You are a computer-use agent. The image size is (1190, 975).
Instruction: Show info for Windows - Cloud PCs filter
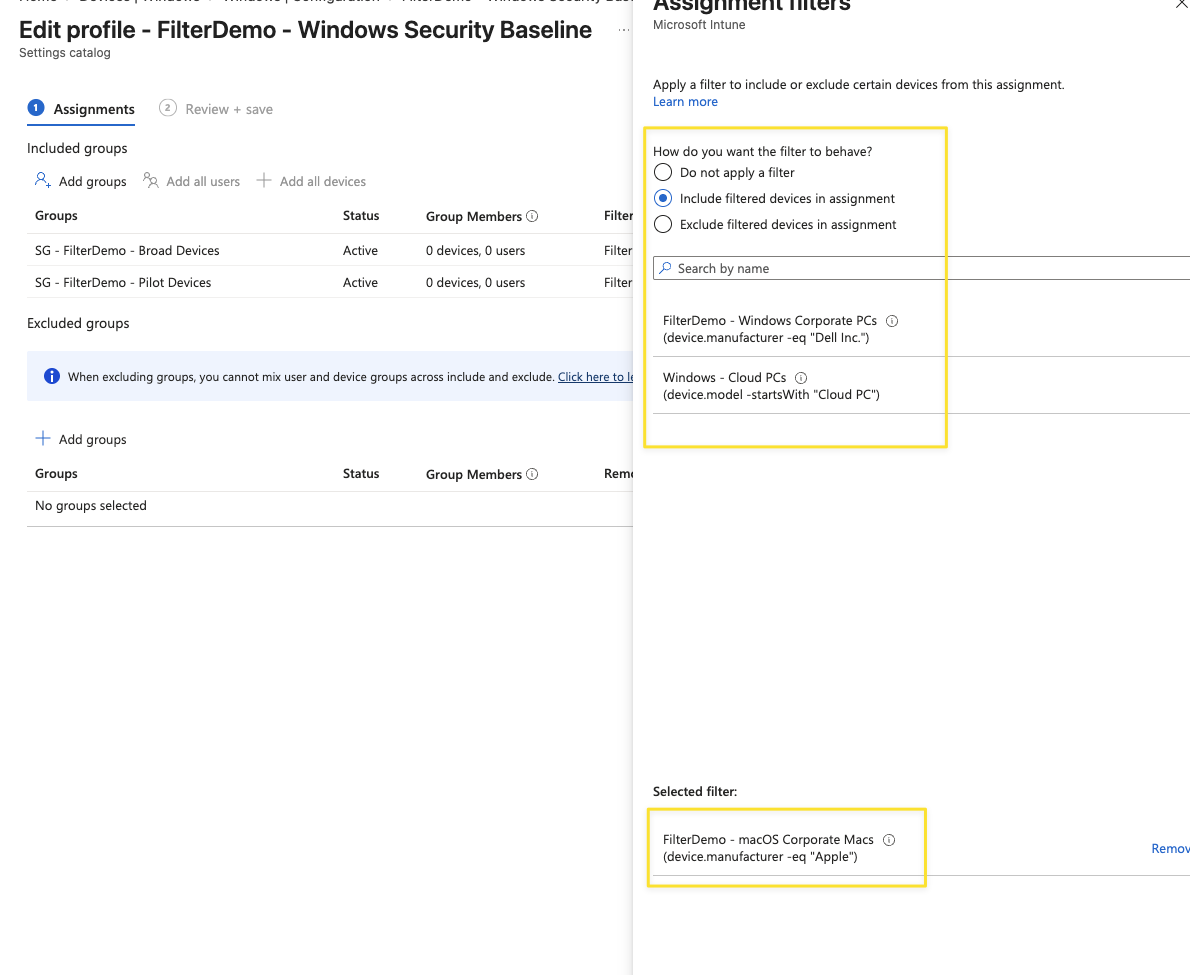801,378
